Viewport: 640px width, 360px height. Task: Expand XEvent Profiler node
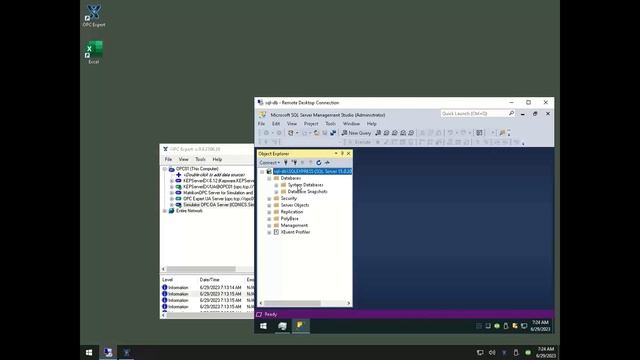pyautogui.click(x=269, y=232)
